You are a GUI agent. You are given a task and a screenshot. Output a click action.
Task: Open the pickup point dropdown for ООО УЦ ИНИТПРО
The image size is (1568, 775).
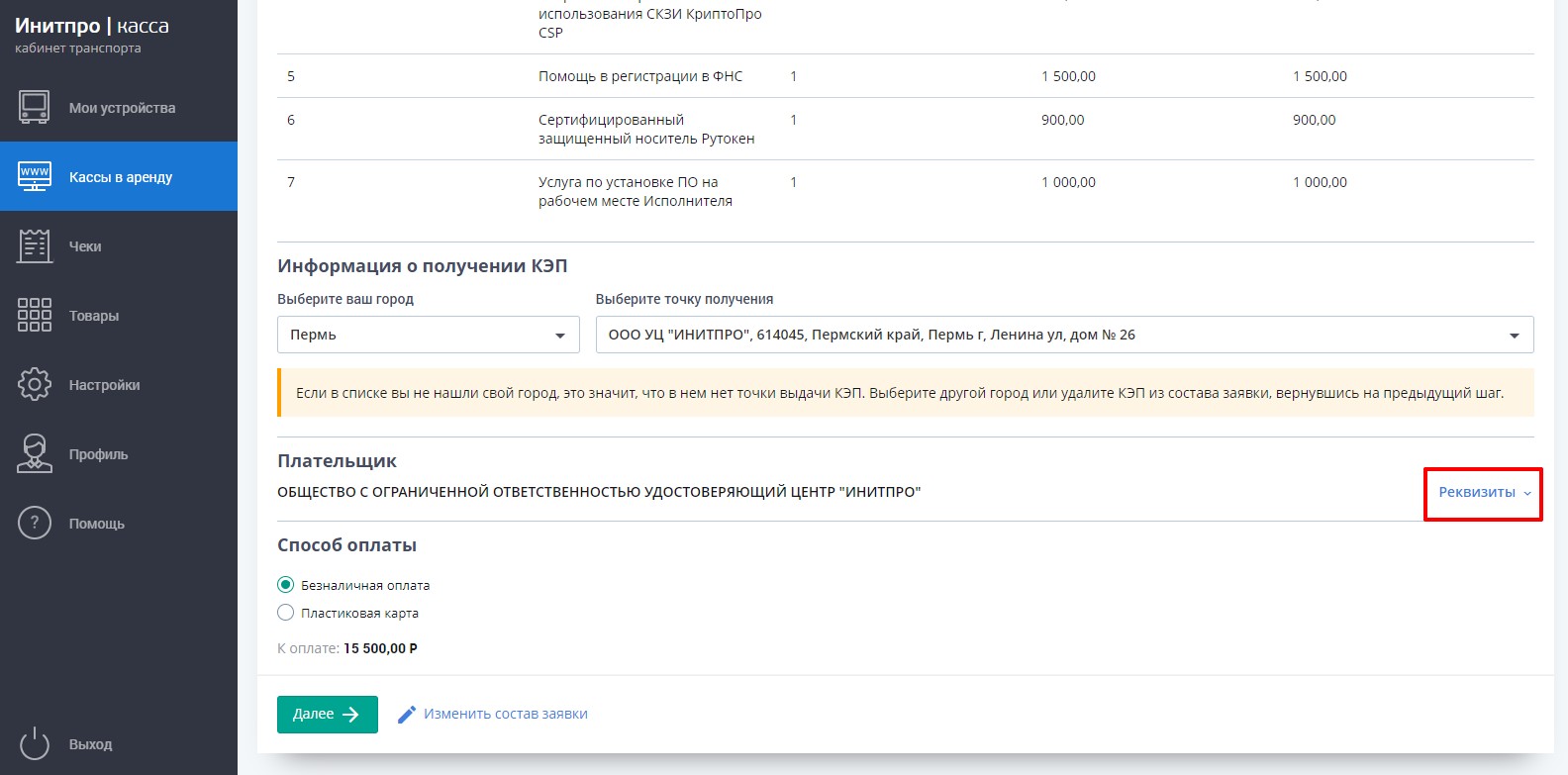pyautogui.click(x=1064, y=335)
